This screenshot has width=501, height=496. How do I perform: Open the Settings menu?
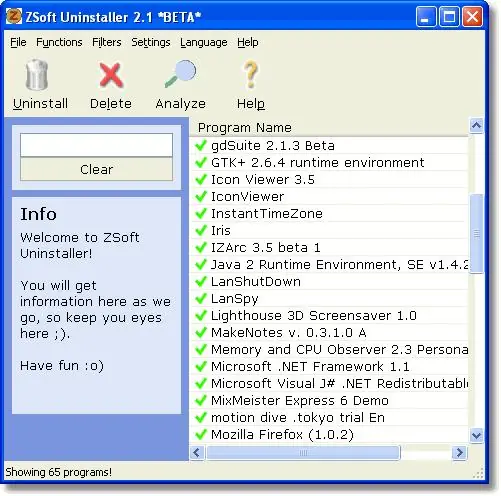click(151, 42)
